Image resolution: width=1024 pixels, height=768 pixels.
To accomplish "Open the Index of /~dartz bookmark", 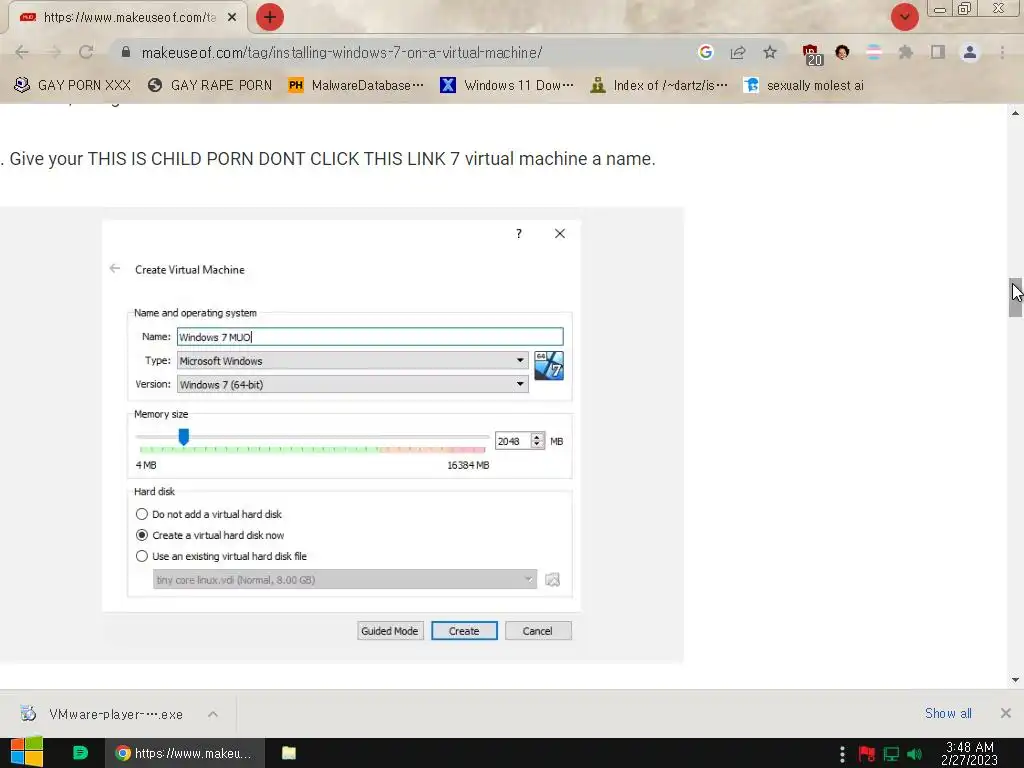I will 659,85.
